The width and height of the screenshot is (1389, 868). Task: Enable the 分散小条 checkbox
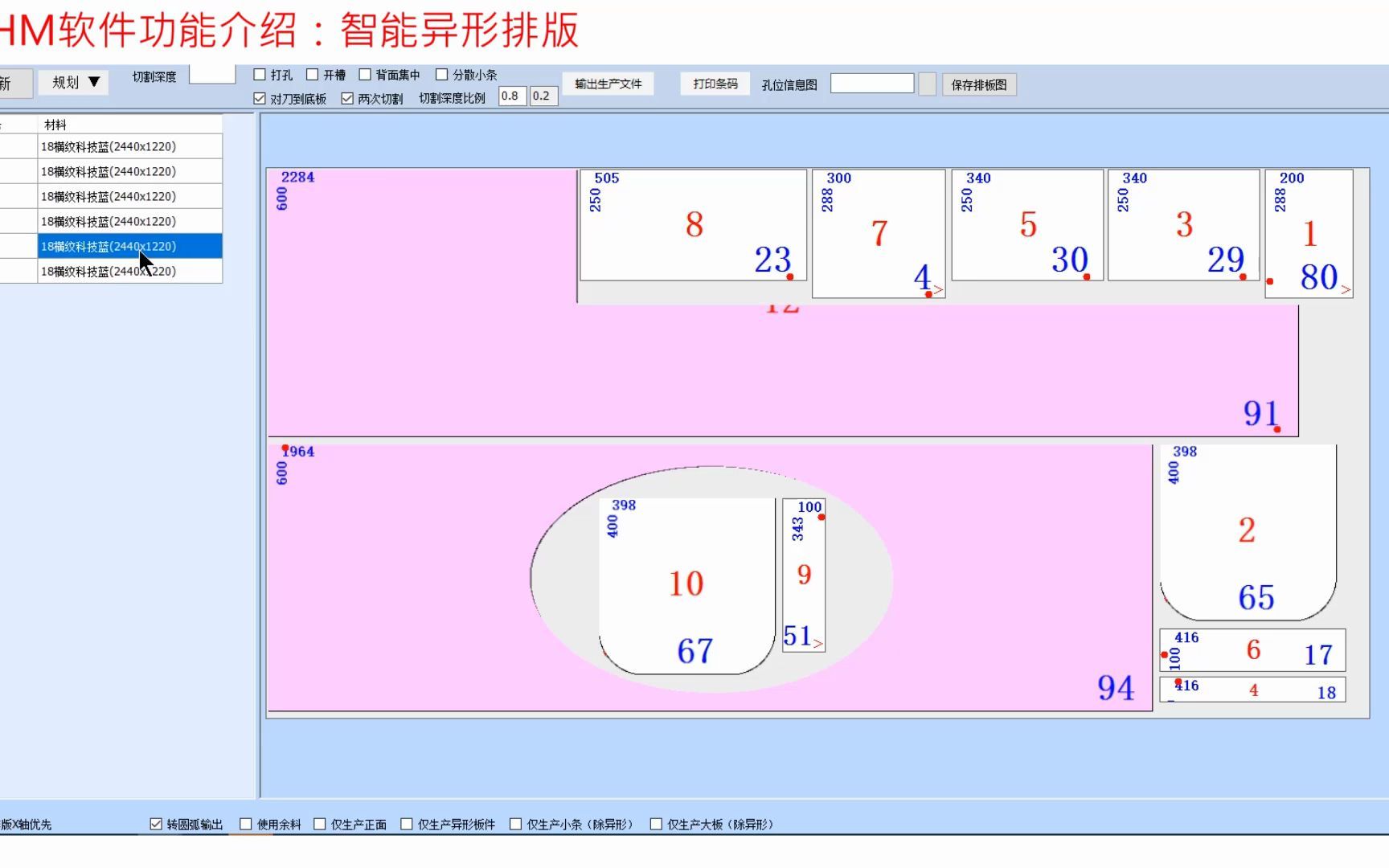[442, 74]
